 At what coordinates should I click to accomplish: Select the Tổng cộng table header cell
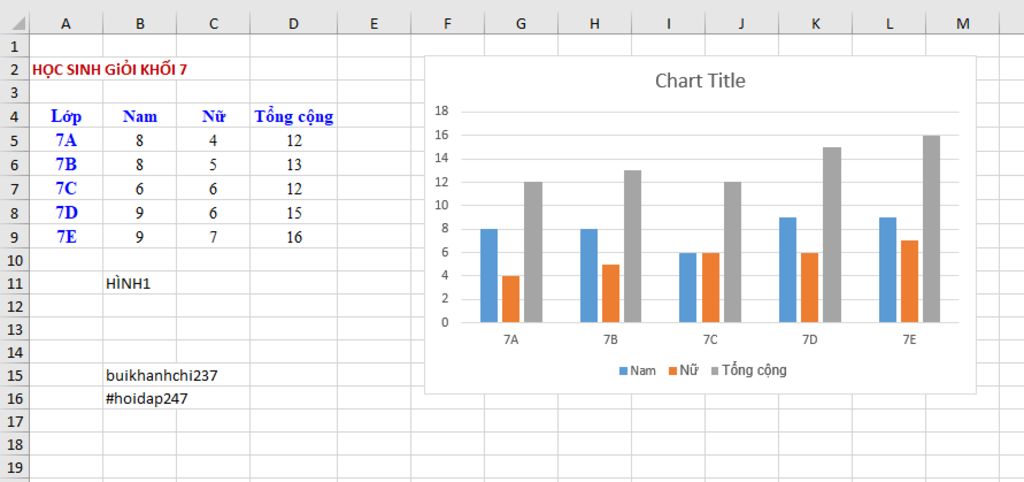(x=293, y=116)
